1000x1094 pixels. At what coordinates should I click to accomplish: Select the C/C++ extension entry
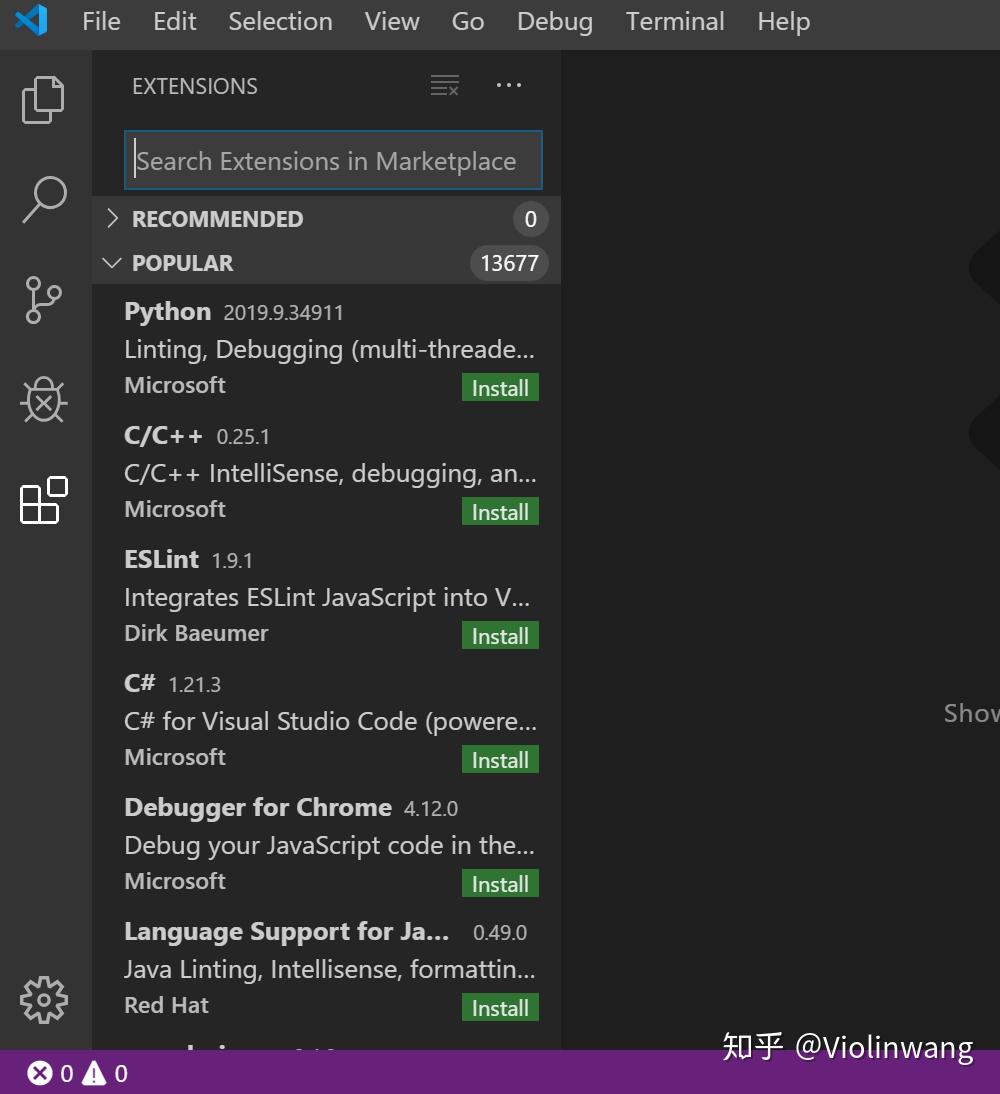coord(300,473)
